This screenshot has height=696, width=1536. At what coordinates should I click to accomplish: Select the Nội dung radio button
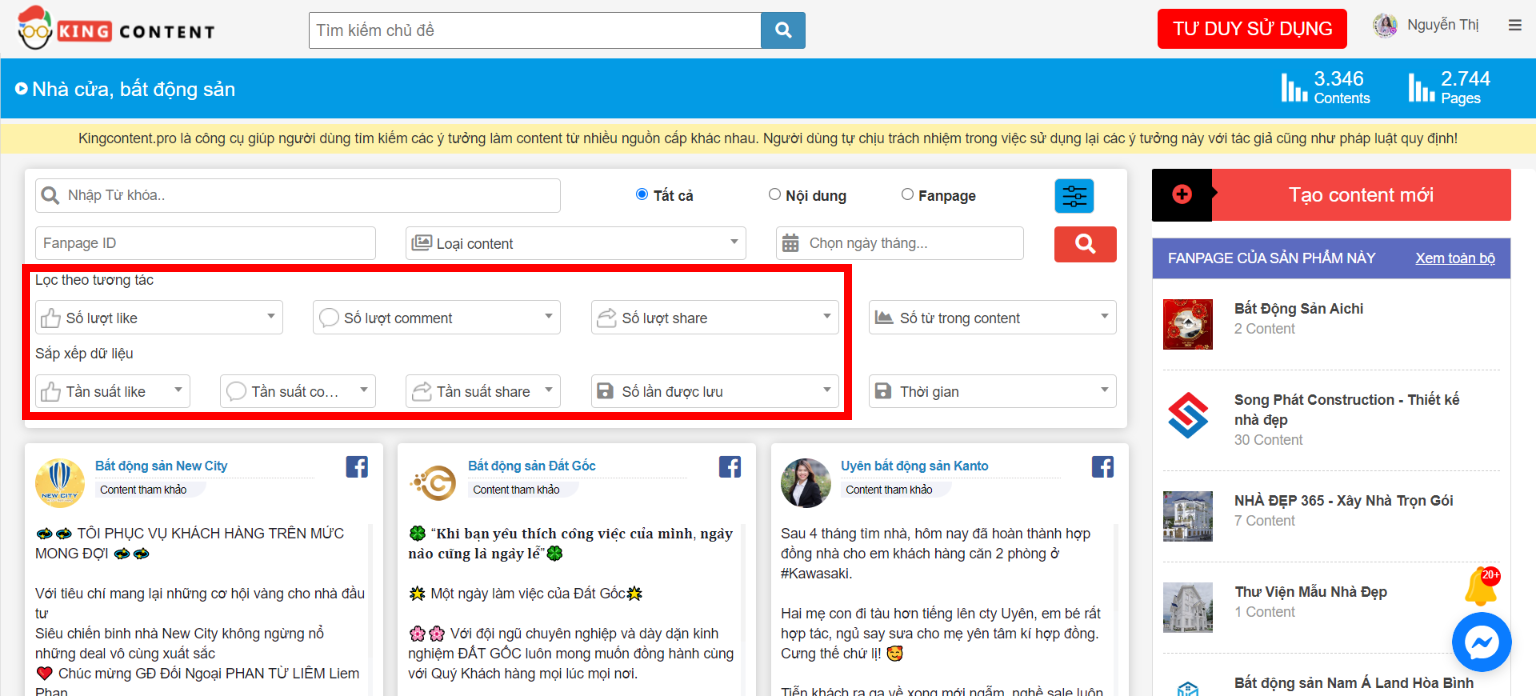[775, 194]
